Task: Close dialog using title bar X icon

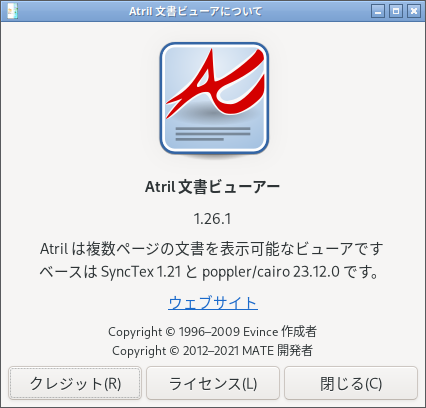Action: (x=414, y=11)
